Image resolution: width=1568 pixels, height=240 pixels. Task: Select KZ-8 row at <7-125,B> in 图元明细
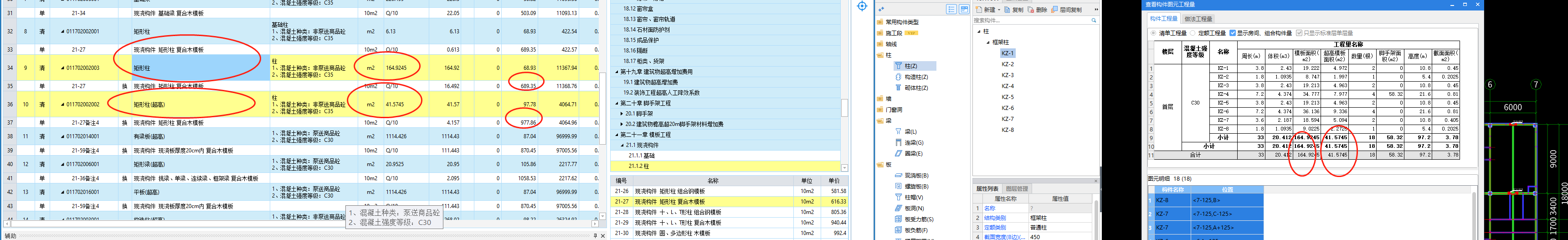click(x=1205, y=200)
